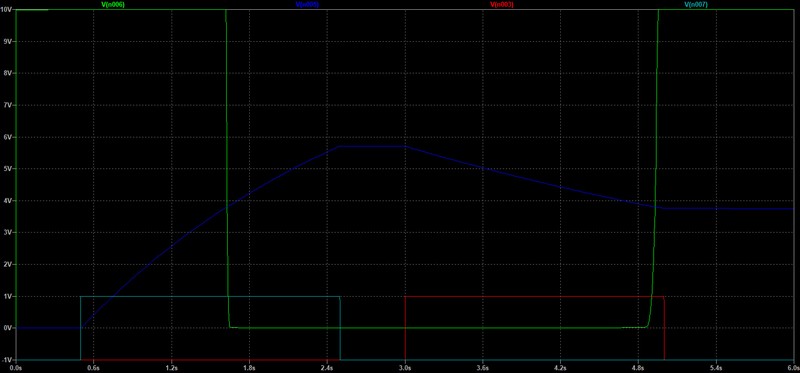
Task: Select the 6.0s time axis label
Action: click(792, 367)
